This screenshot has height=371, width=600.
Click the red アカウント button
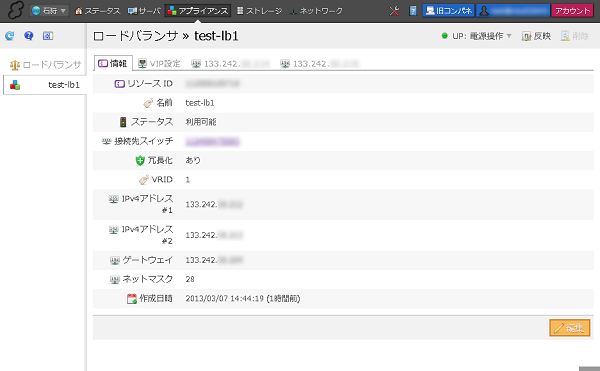pos(572,11)
